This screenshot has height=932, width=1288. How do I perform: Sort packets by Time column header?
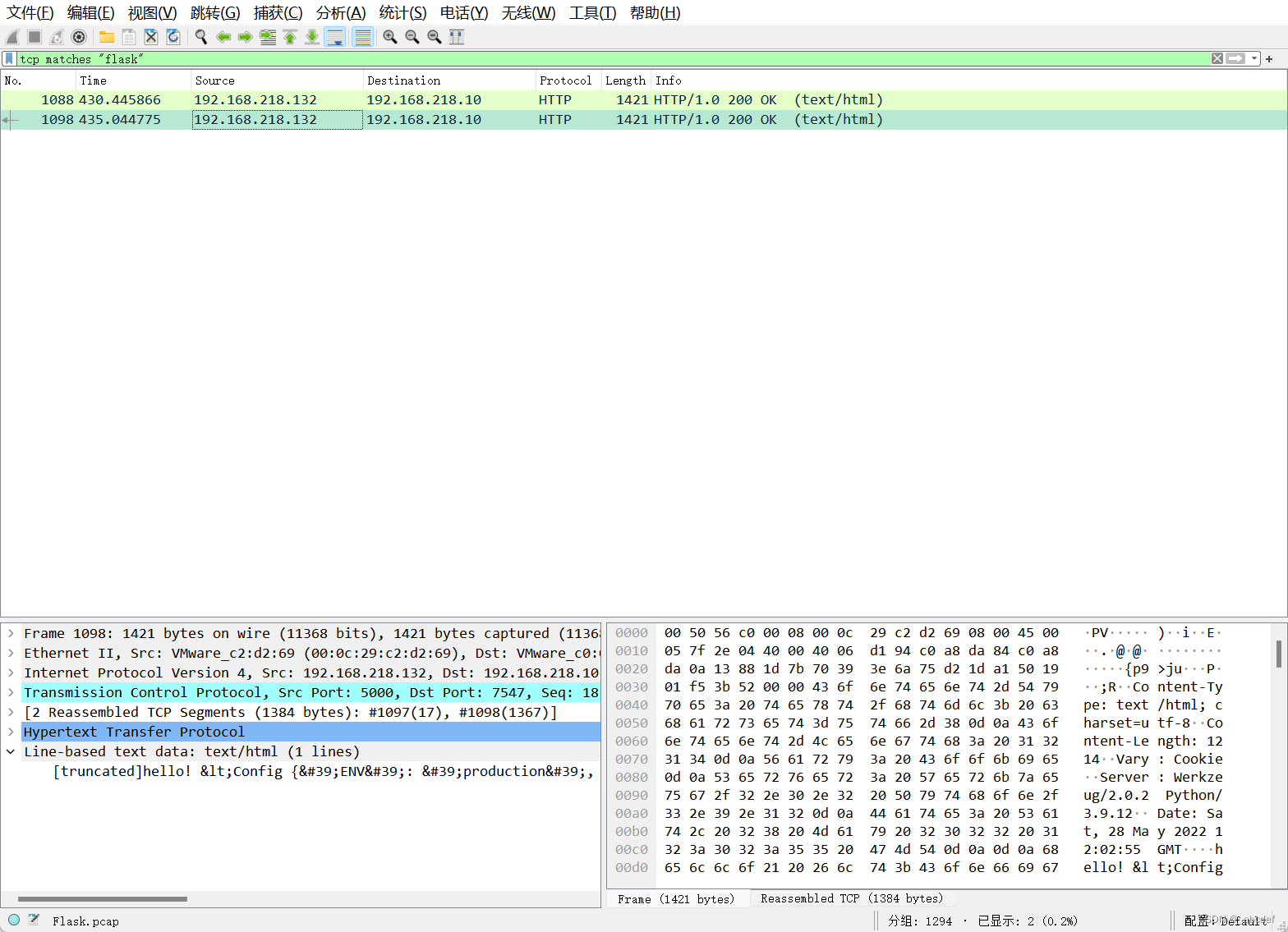[133, 80]
